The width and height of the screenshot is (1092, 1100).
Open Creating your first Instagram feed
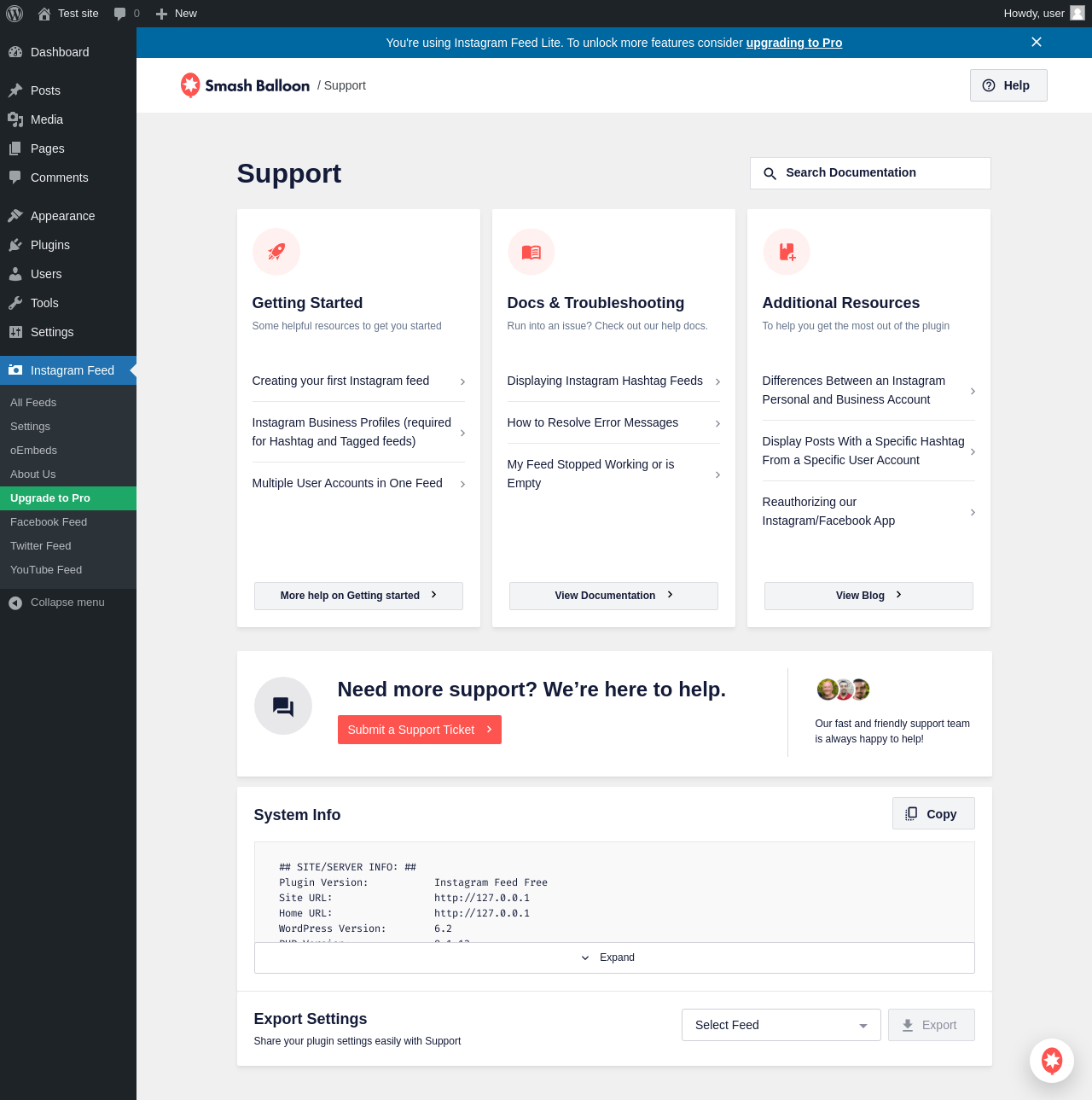tap(358, 381)
